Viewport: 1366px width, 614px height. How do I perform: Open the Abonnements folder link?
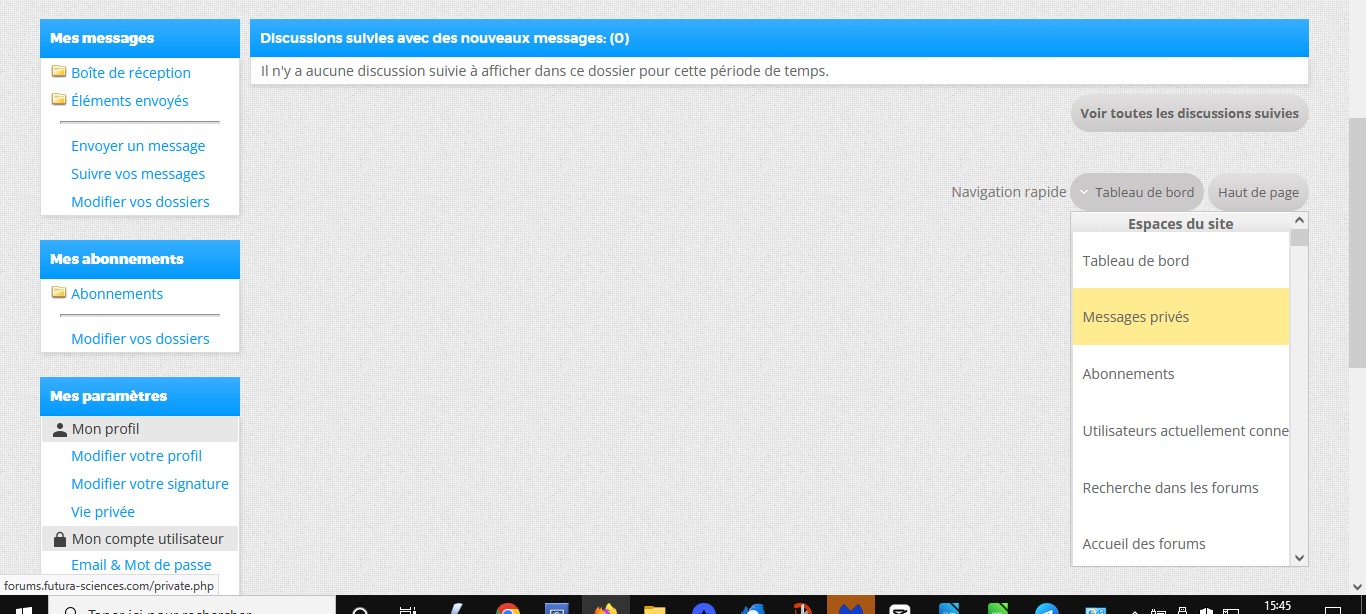point(117,293)
